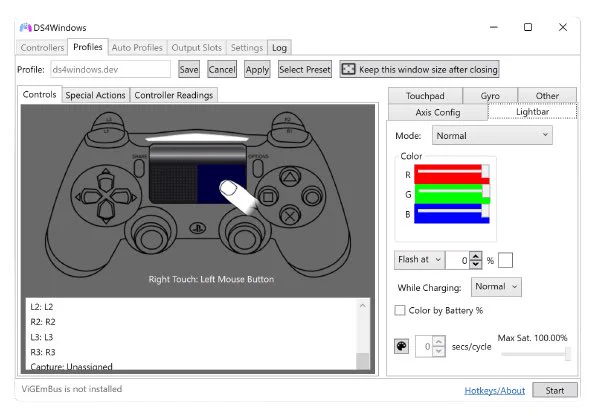This screenshot has height=417, width=598.
Task: Adjust the blue B color slider
Action: coord(452,214)
